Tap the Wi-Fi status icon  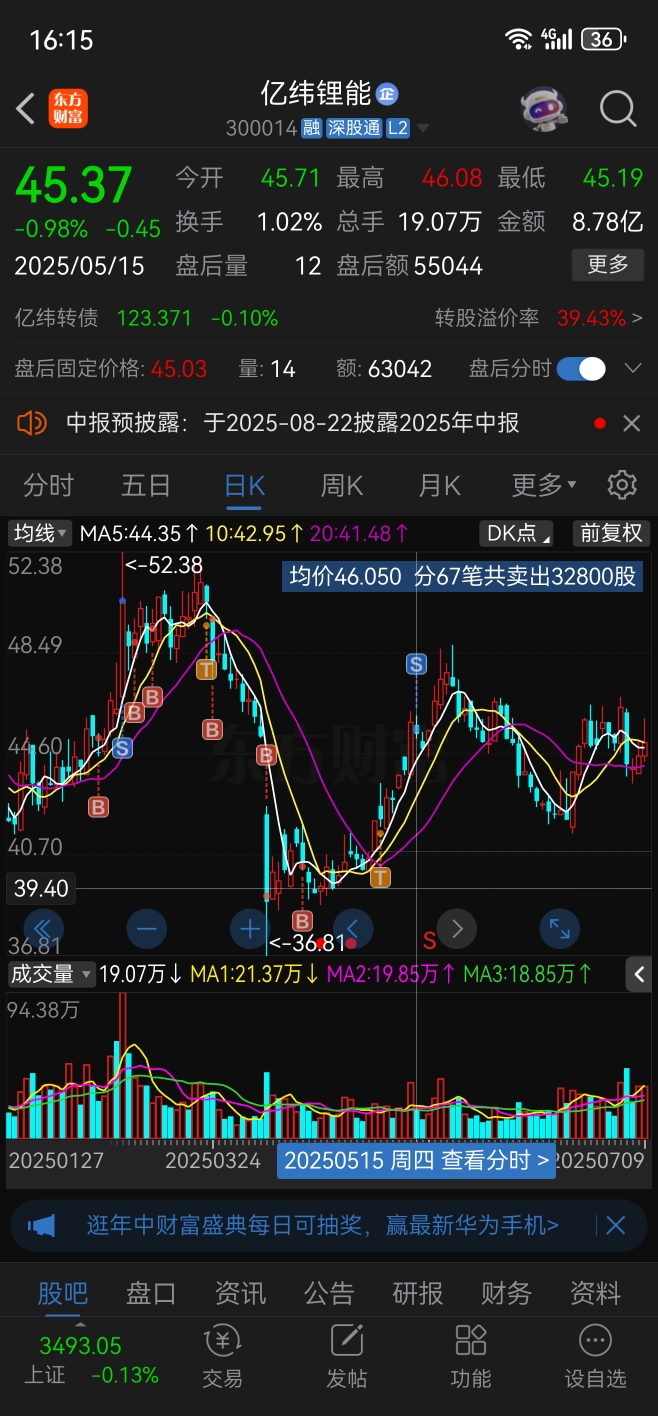519,39
